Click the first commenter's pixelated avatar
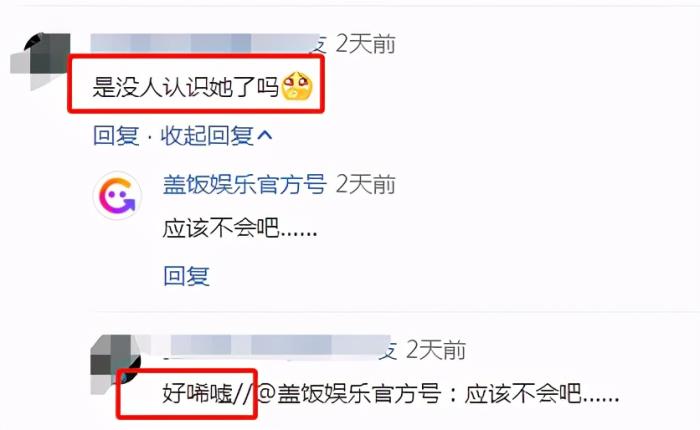Image resolution: width=700 pixels, height=430 pixels. (40, 60)
